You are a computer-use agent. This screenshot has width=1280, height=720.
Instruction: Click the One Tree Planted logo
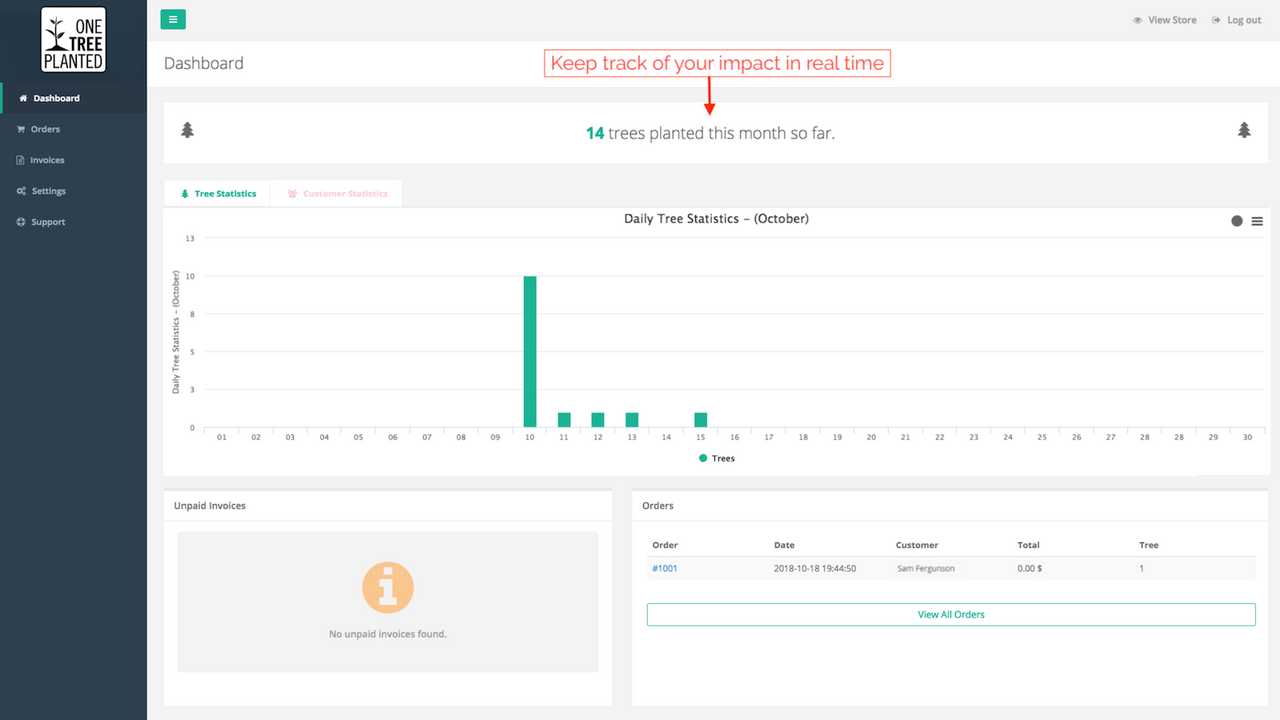(x=73, y=40)
